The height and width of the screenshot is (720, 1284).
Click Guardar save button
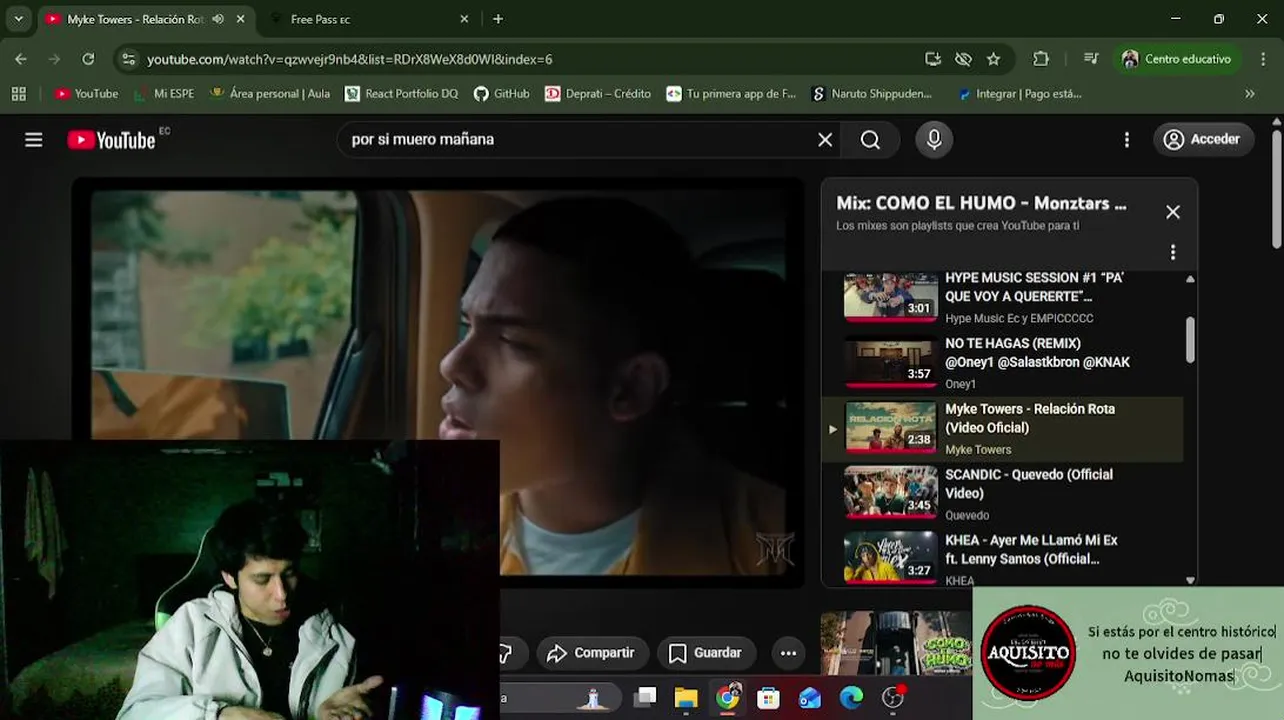click(x=705, y=653)
